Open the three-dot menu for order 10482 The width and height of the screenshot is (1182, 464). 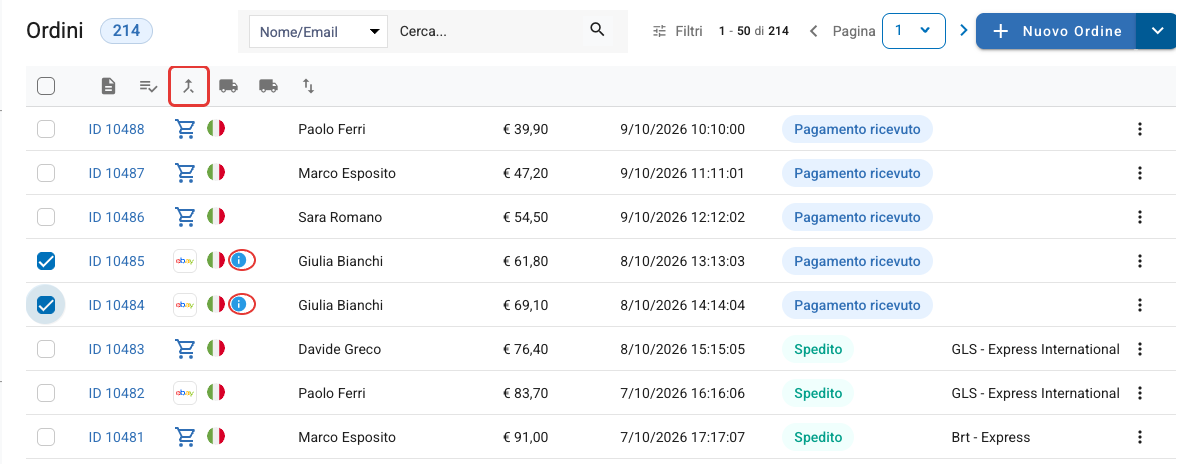[x=1140, y=393]
